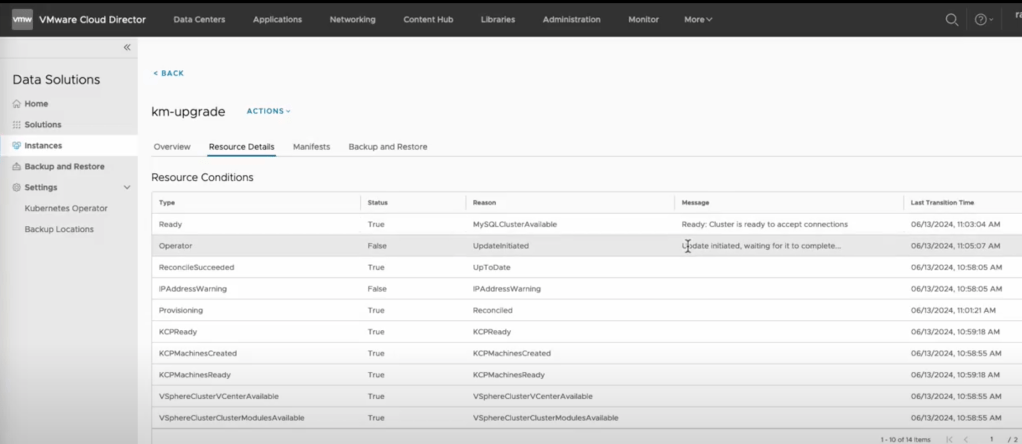1022x444 pixels.
Task: Open Kubernetes Operator settings
Action: coord(66,208)
